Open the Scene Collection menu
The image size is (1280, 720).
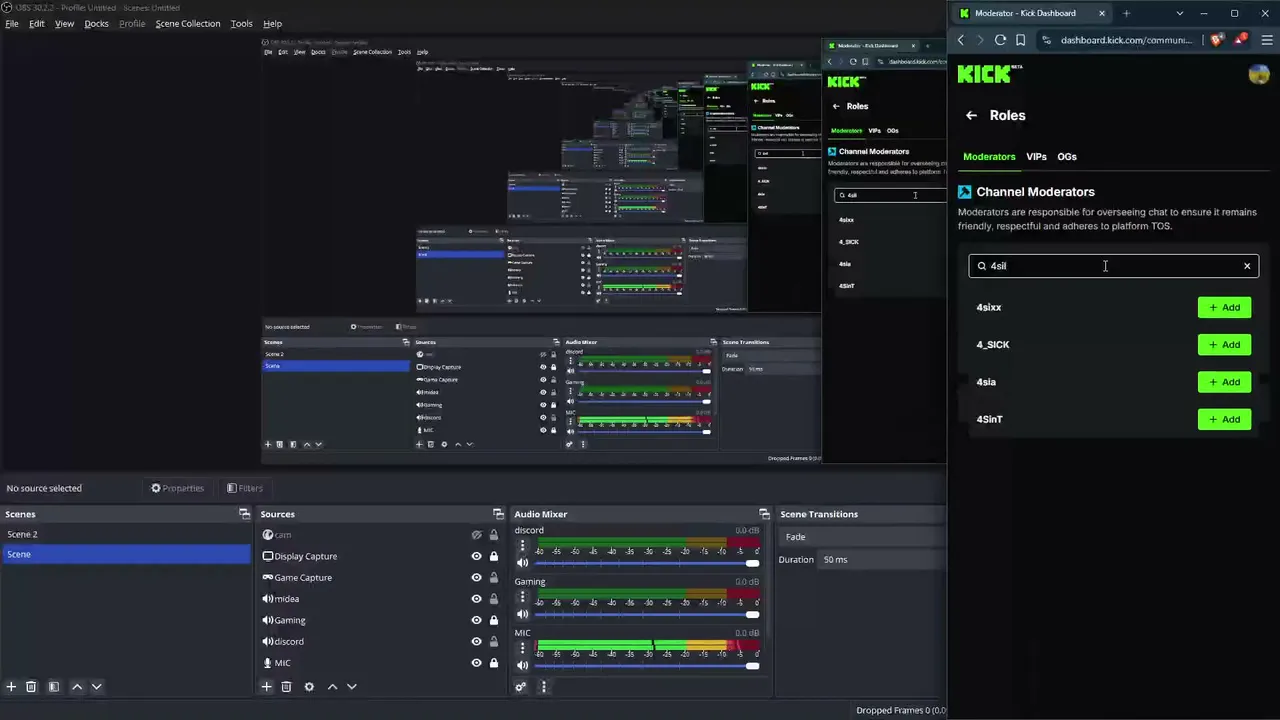coord(187,23)
